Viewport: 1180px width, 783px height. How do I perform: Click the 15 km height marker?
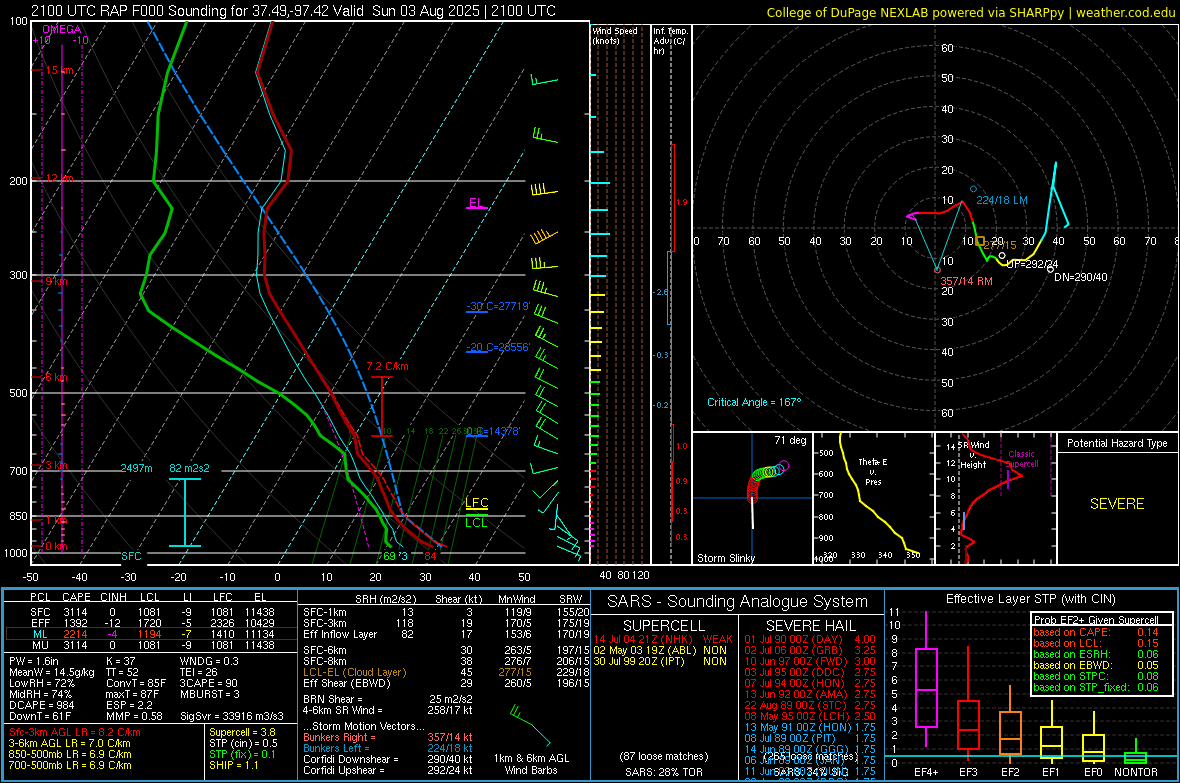tap(59, 70)
